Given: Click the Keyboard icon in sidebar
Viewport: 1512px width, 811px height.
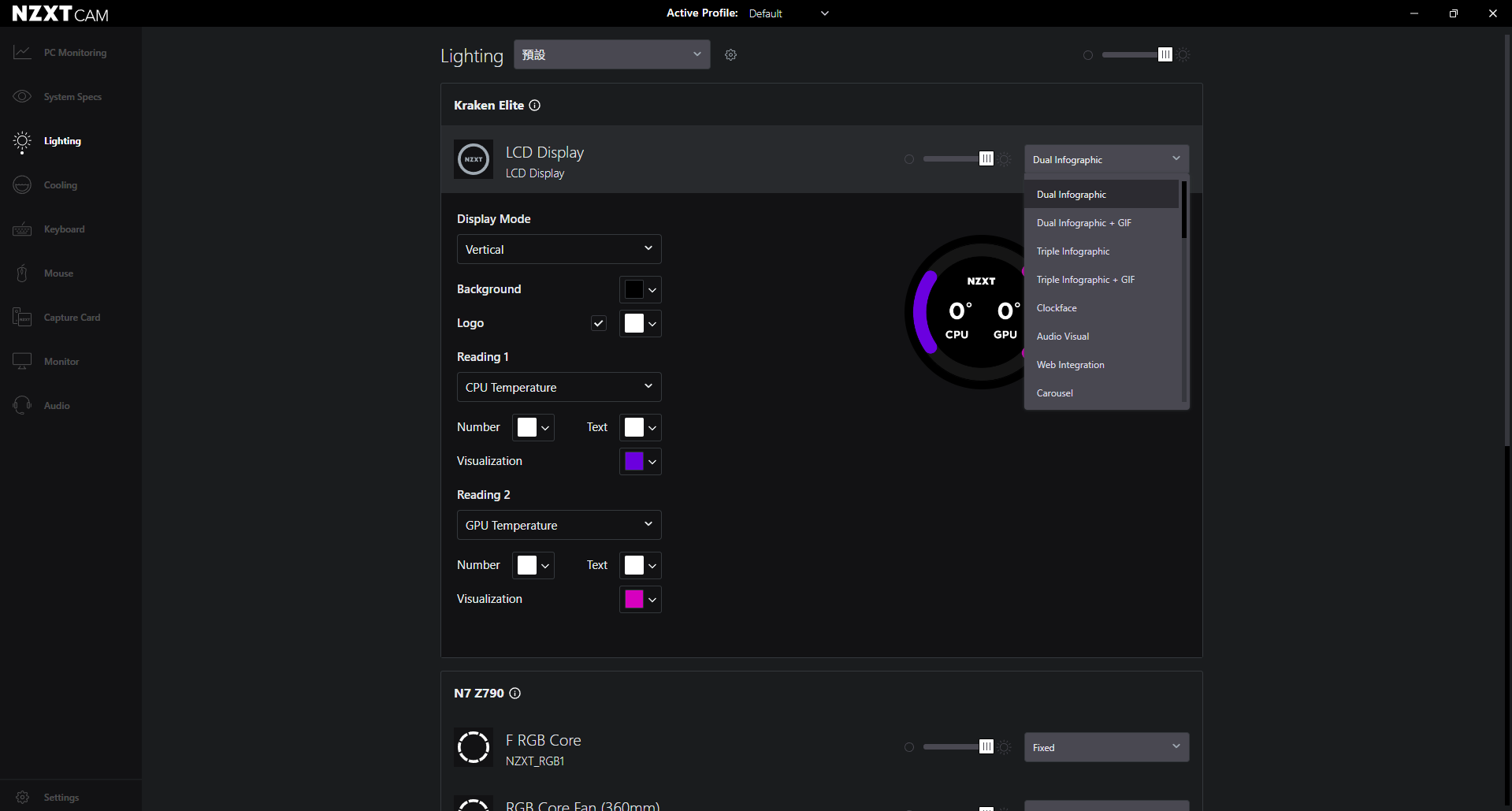Looking at the screenshot, I should click(x=22, y=229).
